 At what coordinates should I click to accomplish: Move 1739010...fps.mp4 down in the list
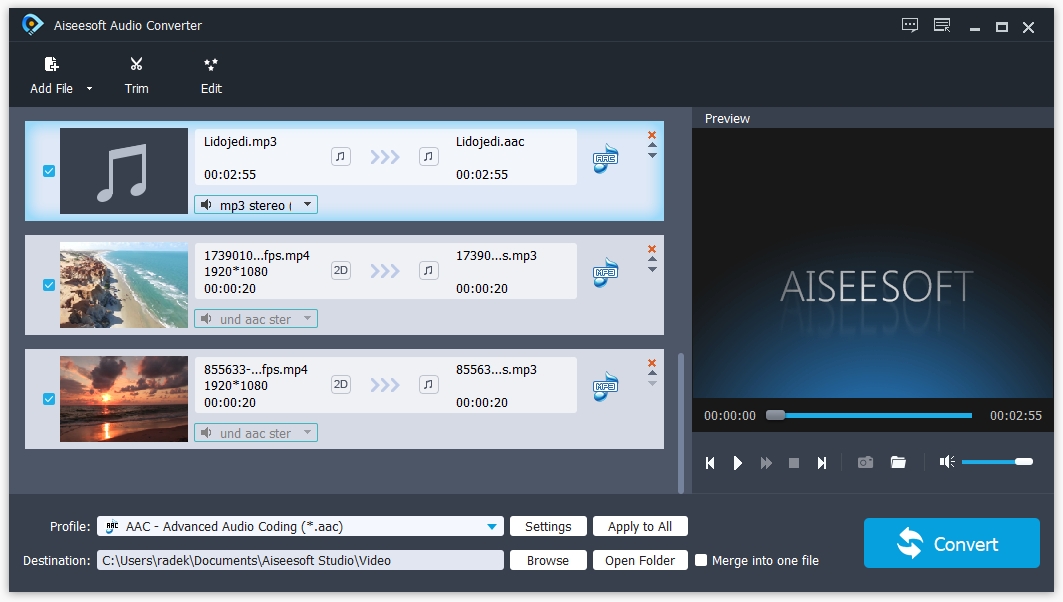[x=652, y=270]
